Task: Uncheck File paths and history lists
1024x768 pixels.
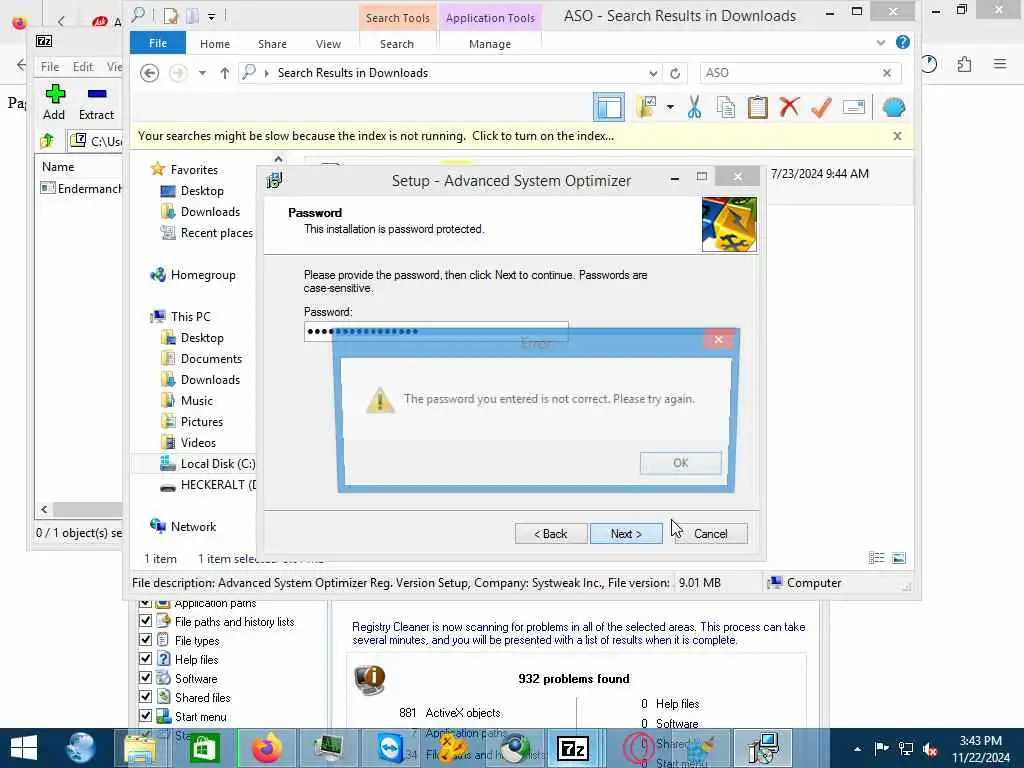Action: click(x=146, y=621)
